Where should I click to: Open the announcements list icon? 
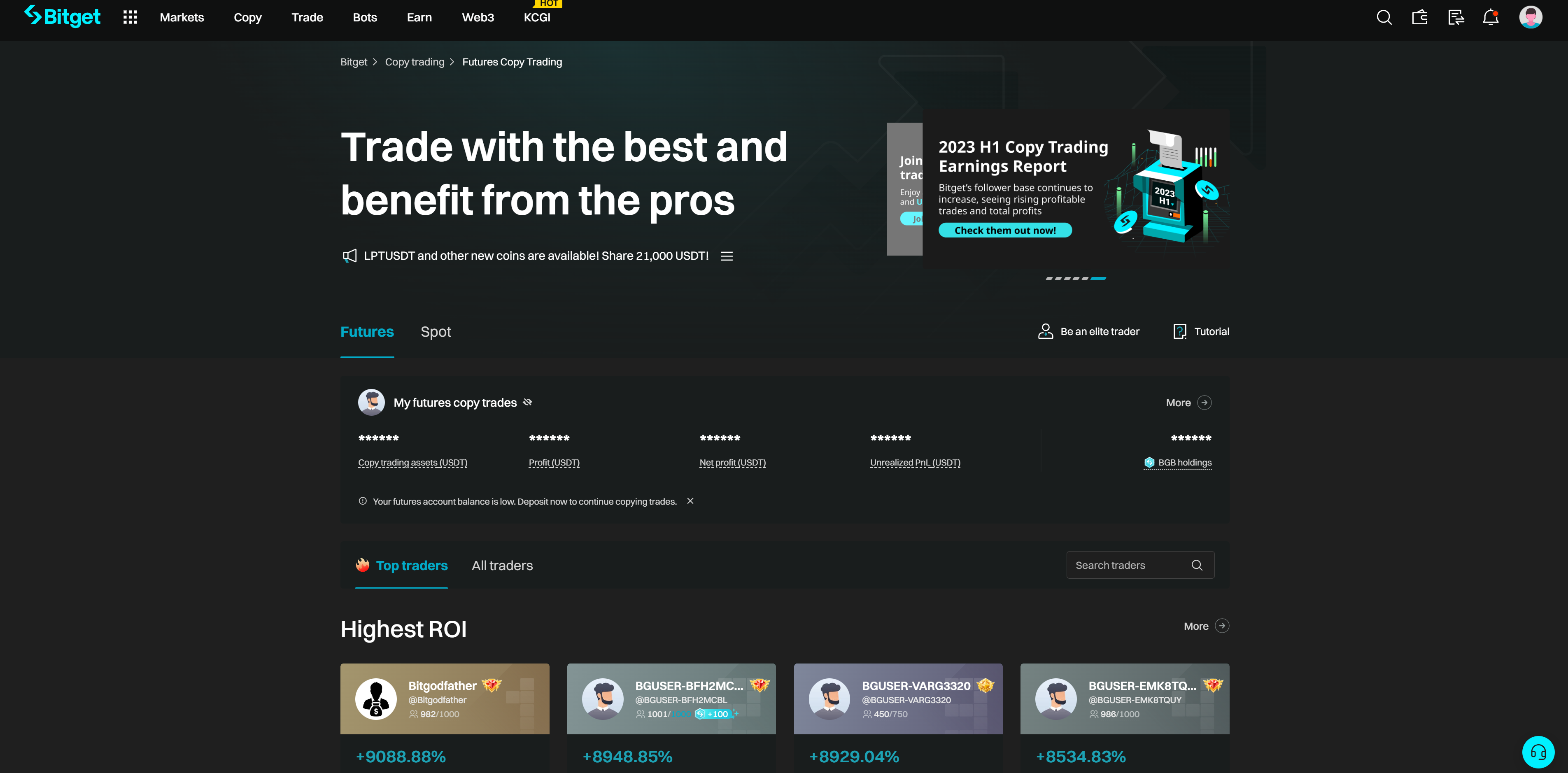(x=727, y=256)
